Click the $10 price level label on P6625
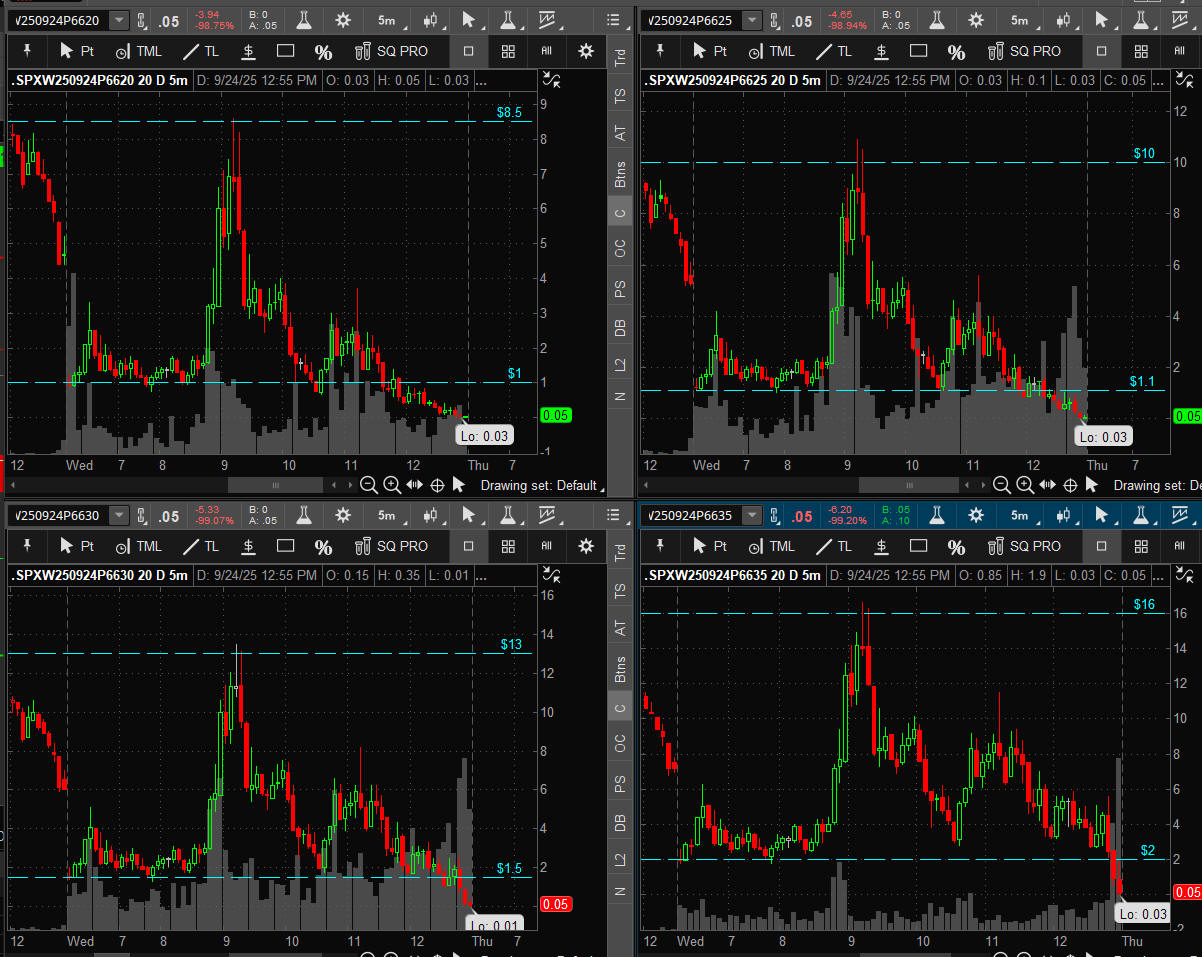The width and height of the screenshot is (1202, 957). pos(1144,153)
